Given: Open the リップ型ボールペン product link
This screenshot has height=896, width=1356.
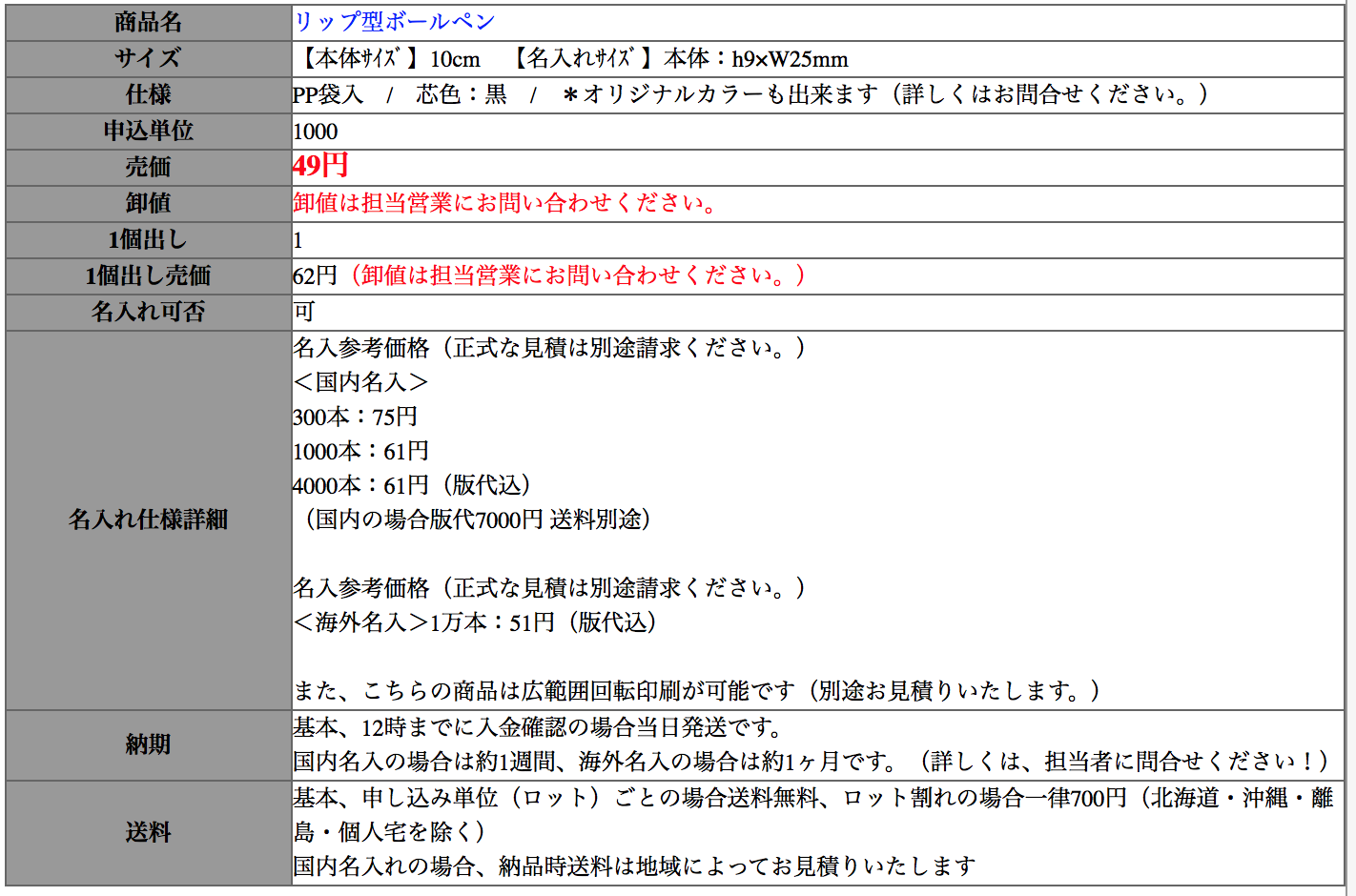Looking at the screenshot, I should [x=394, y=22].
